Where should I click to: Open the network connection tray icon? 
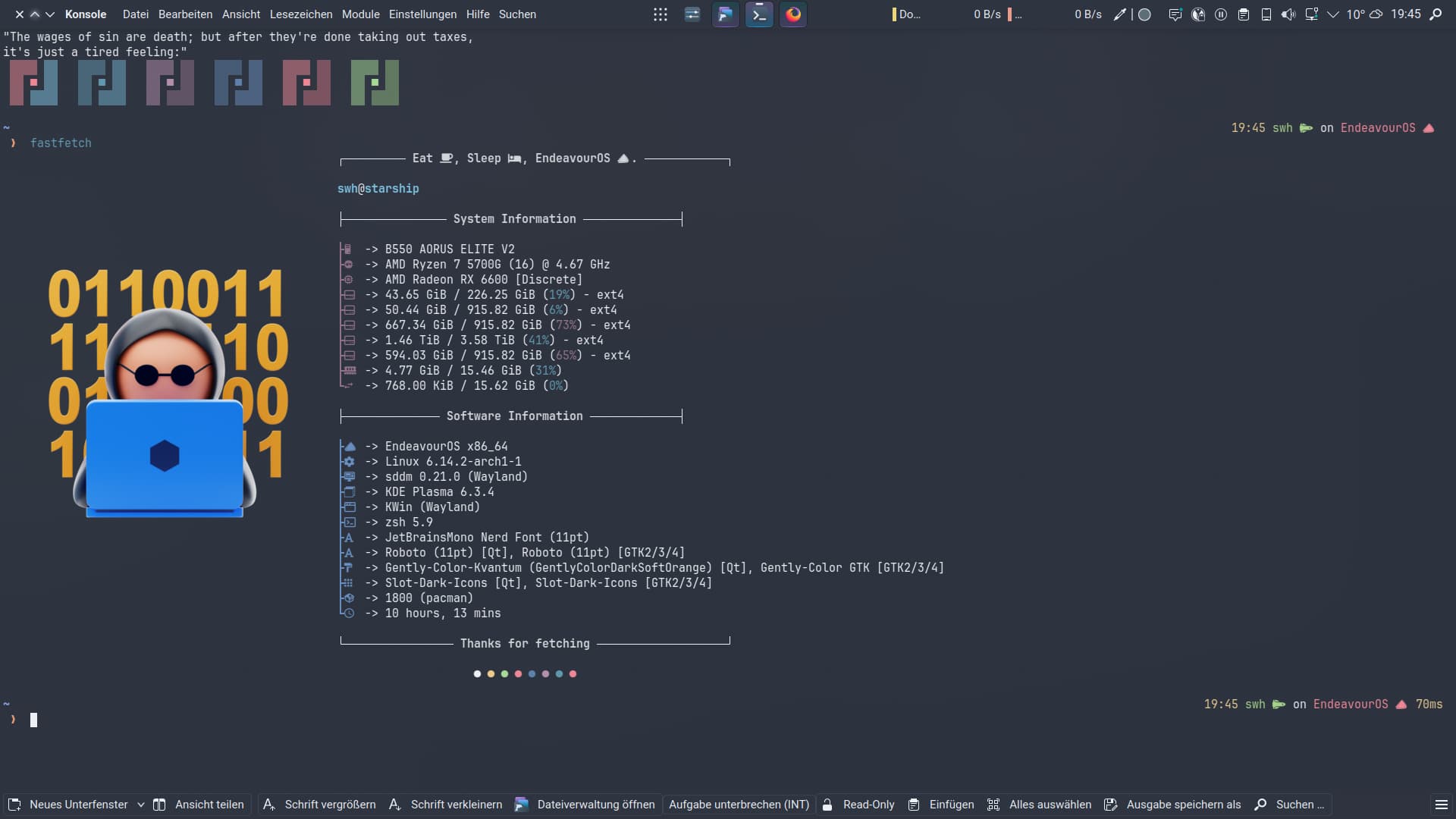pos(1311,14)
